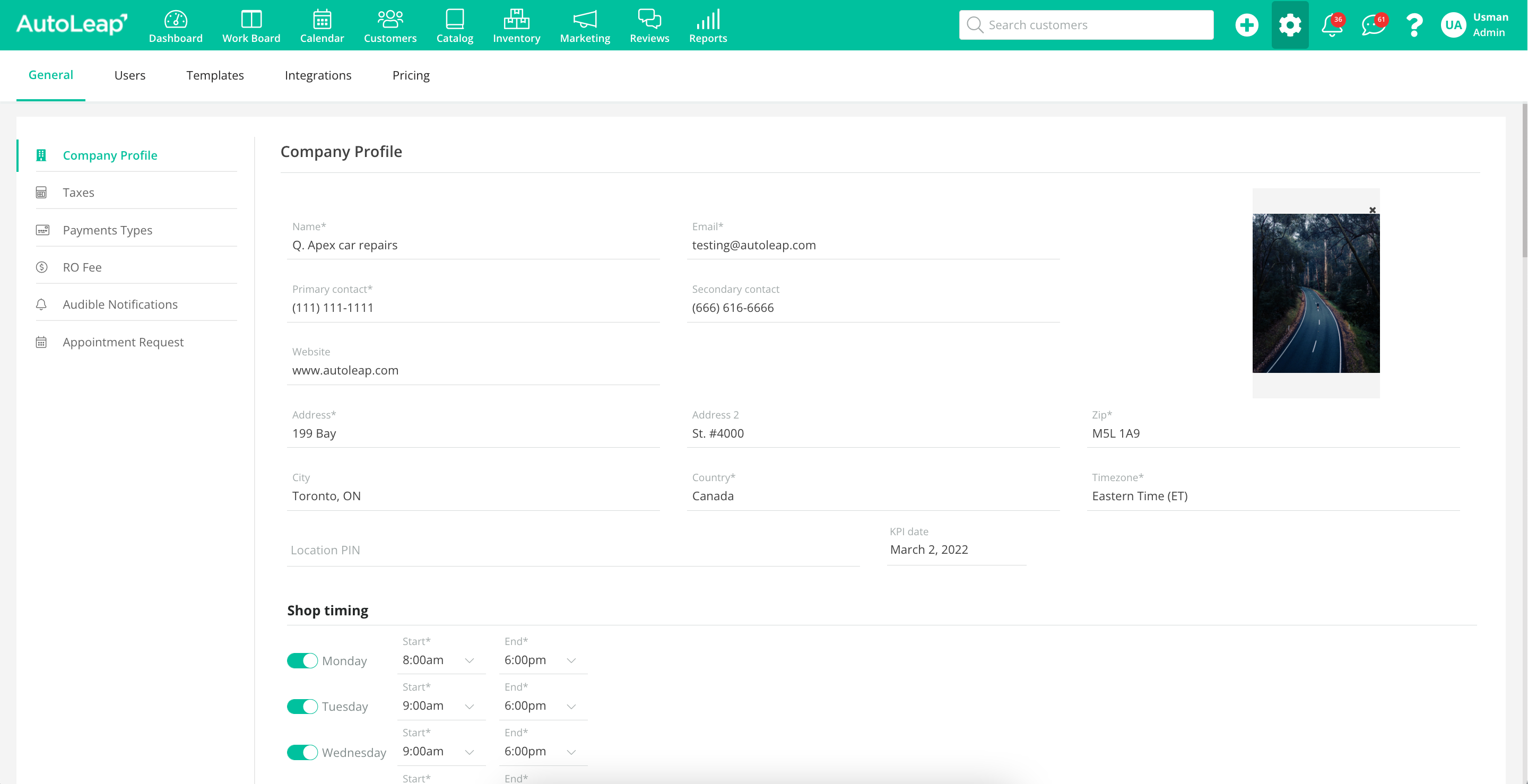
Task: Open the Templates tab
Action: click(x=215, y=75)
